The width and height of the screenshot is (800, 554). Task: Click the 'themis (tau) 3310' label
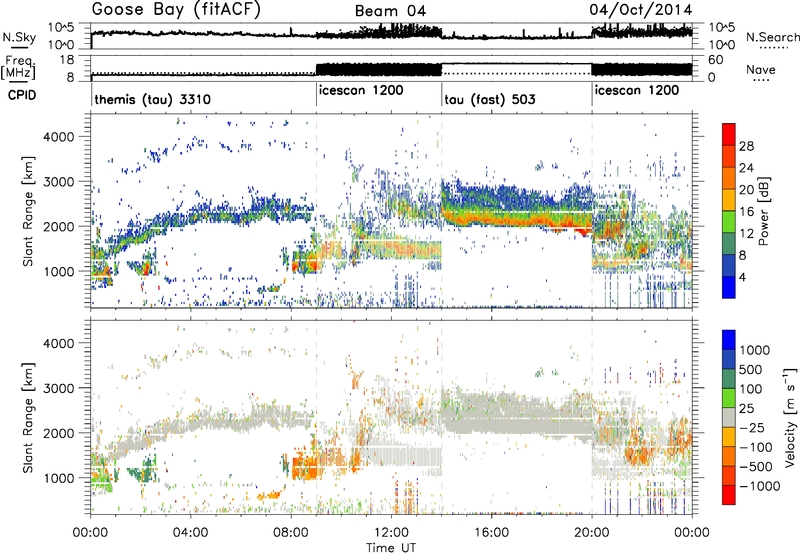153,99
